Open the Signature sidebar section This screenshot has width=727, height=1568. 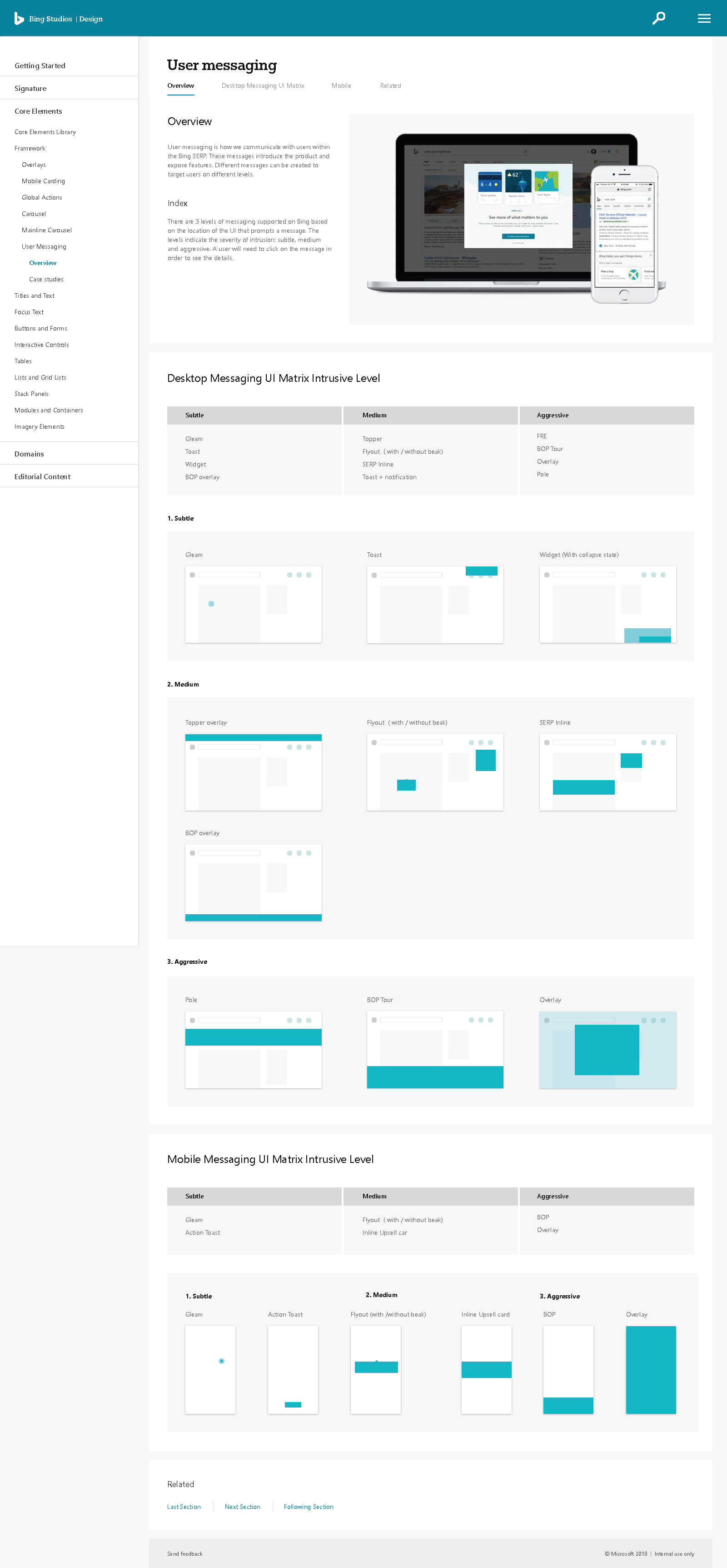[x=30, y=88]
